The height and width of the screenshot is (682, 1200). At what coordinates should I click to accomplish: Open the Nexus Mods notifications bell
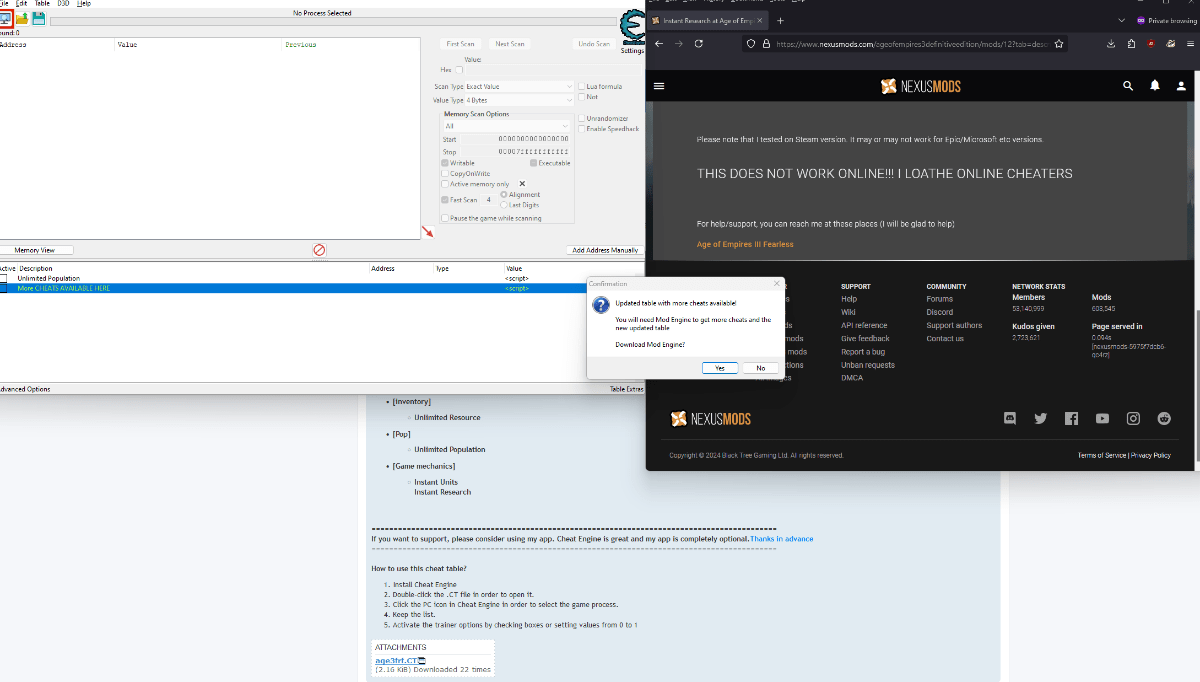tap(1155, 87)
